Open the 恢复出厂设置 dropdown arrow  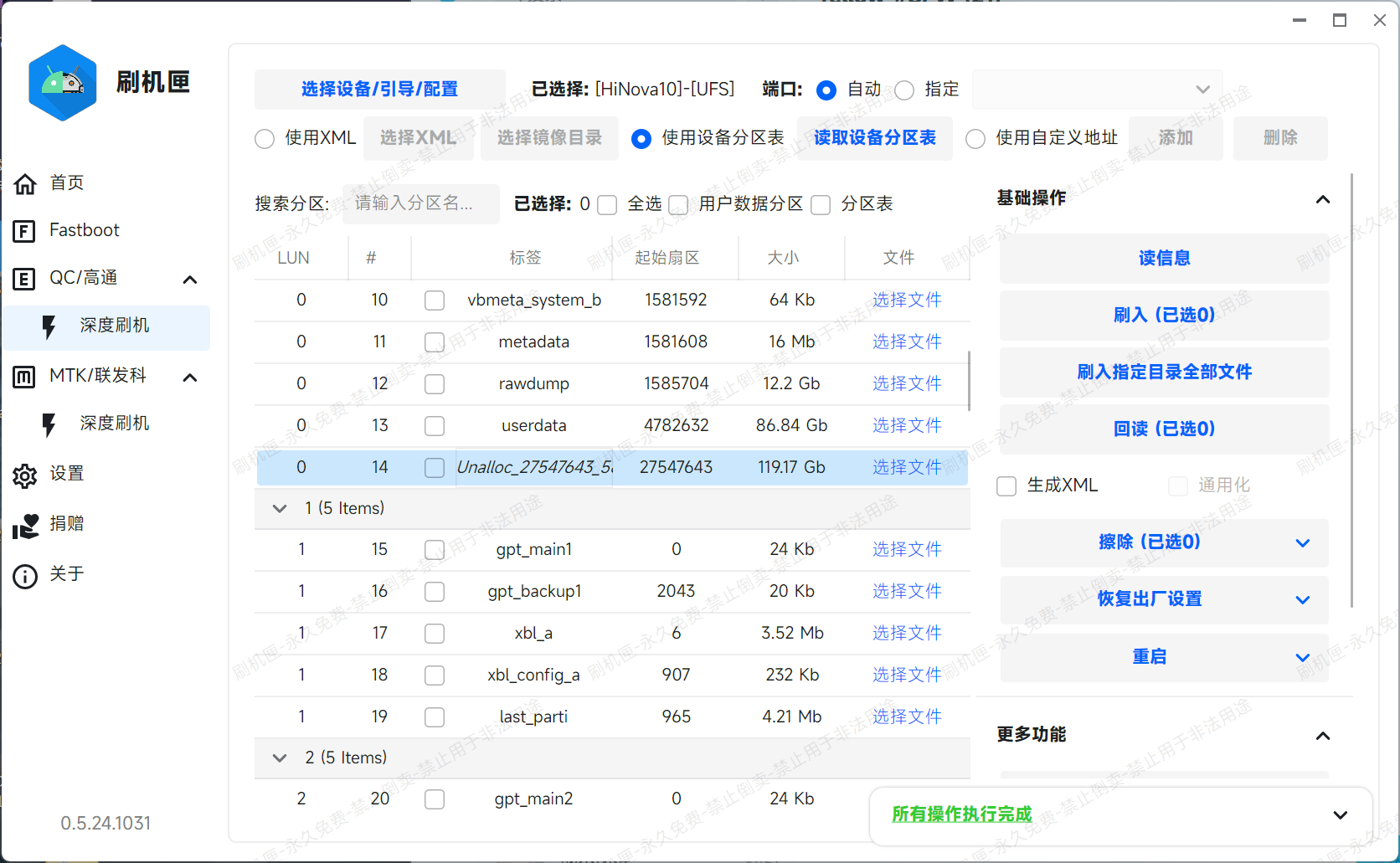click(x=1303, y=599)
